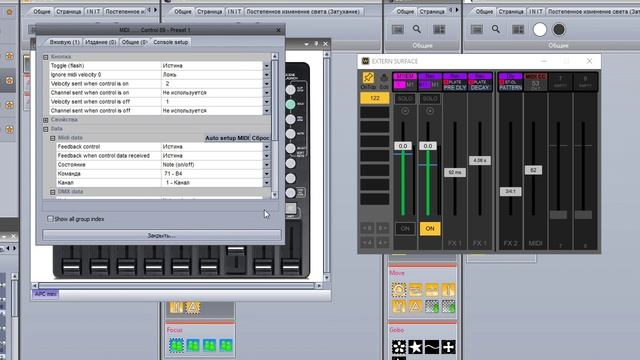Click the 50 ms PRE DLY fader handle
Screen dimensions: 640x360
pos(455,172)
